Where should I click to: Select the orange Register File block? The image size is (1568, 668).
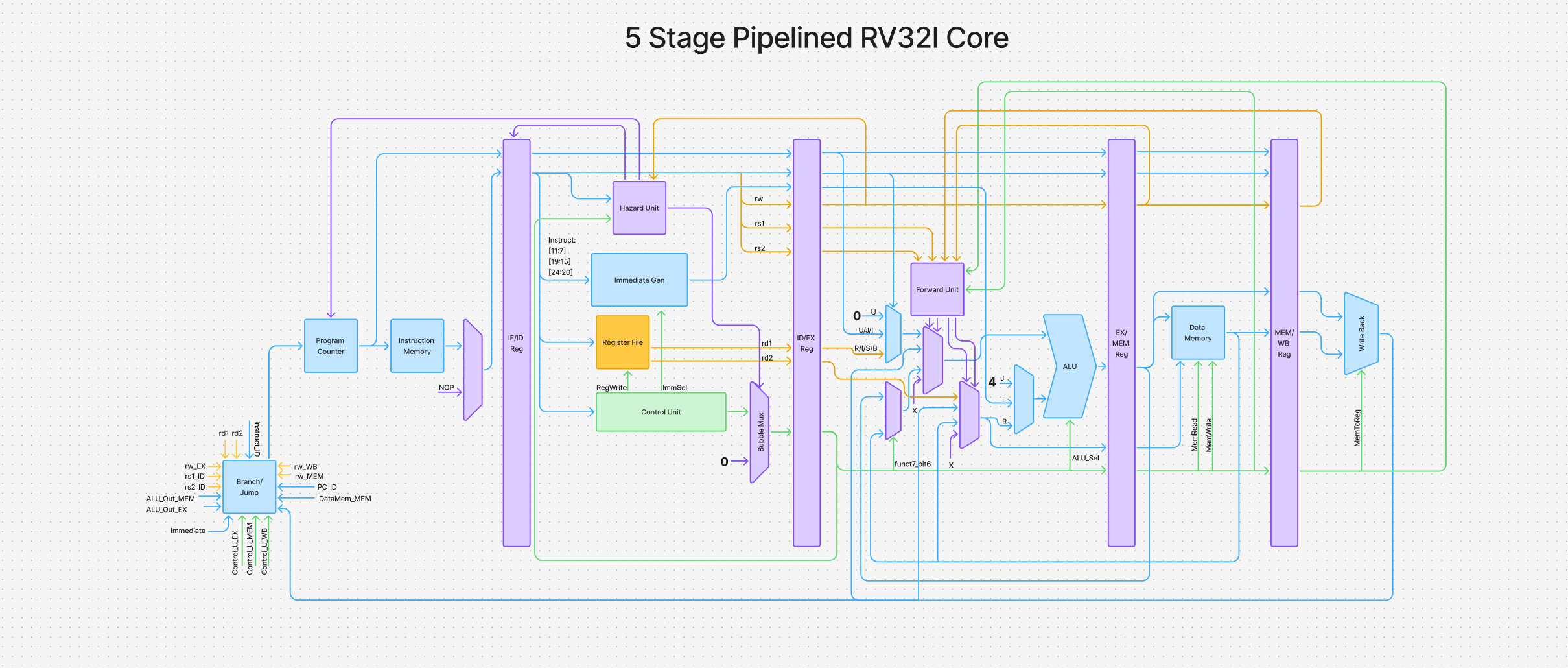[622, 342]
